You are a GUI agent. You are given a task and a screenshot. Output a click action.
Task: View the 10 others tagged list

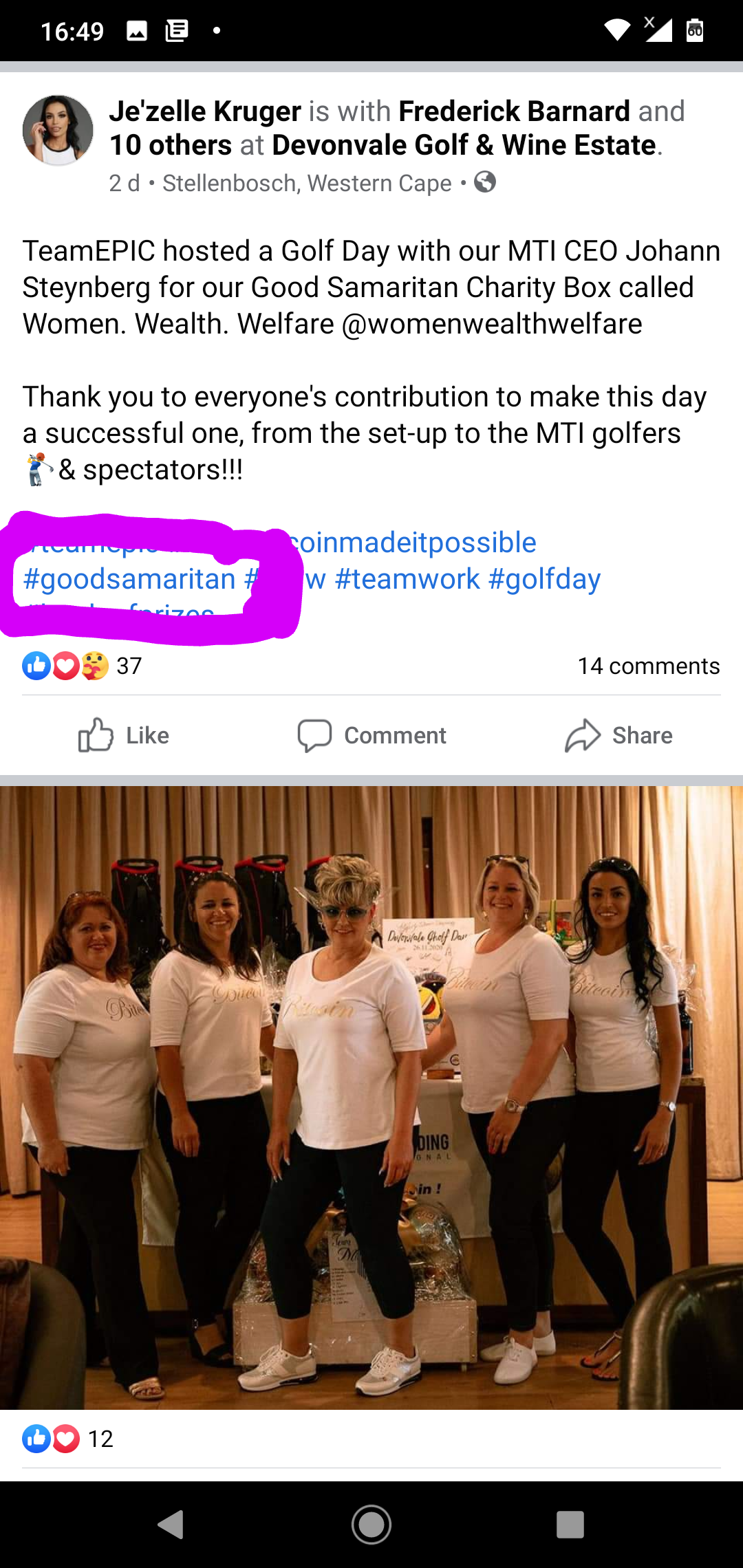(171, 145)
